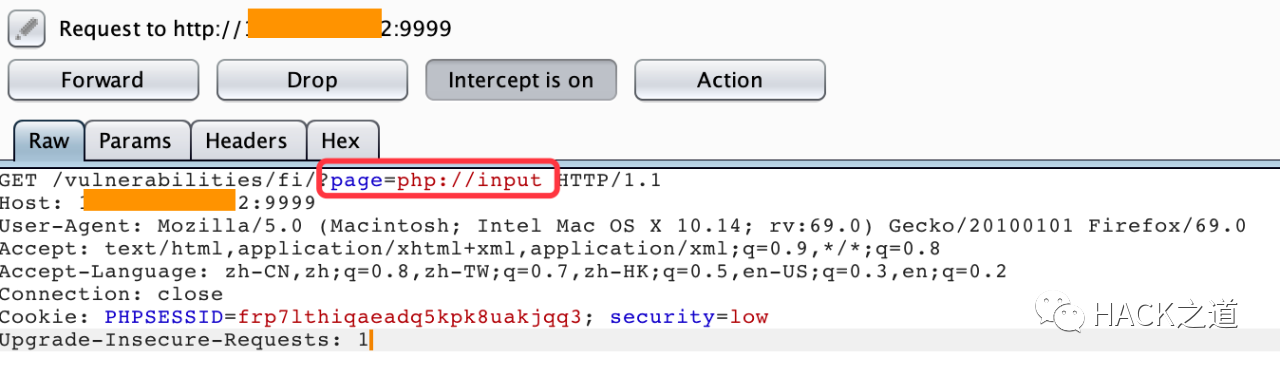The image size is (1280, 370).
Task: Click the Drop button
Action: 312,80
